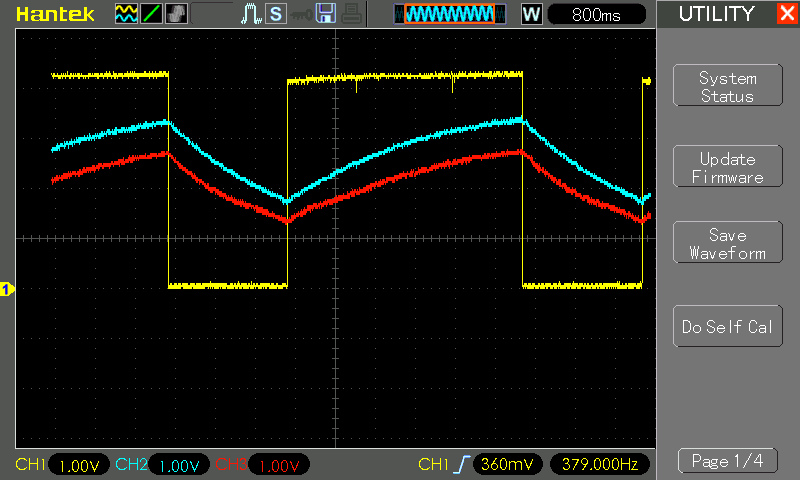The image size is (800, 480).
Task: Open the Save Waveform menu option
Action: (727, 244)
